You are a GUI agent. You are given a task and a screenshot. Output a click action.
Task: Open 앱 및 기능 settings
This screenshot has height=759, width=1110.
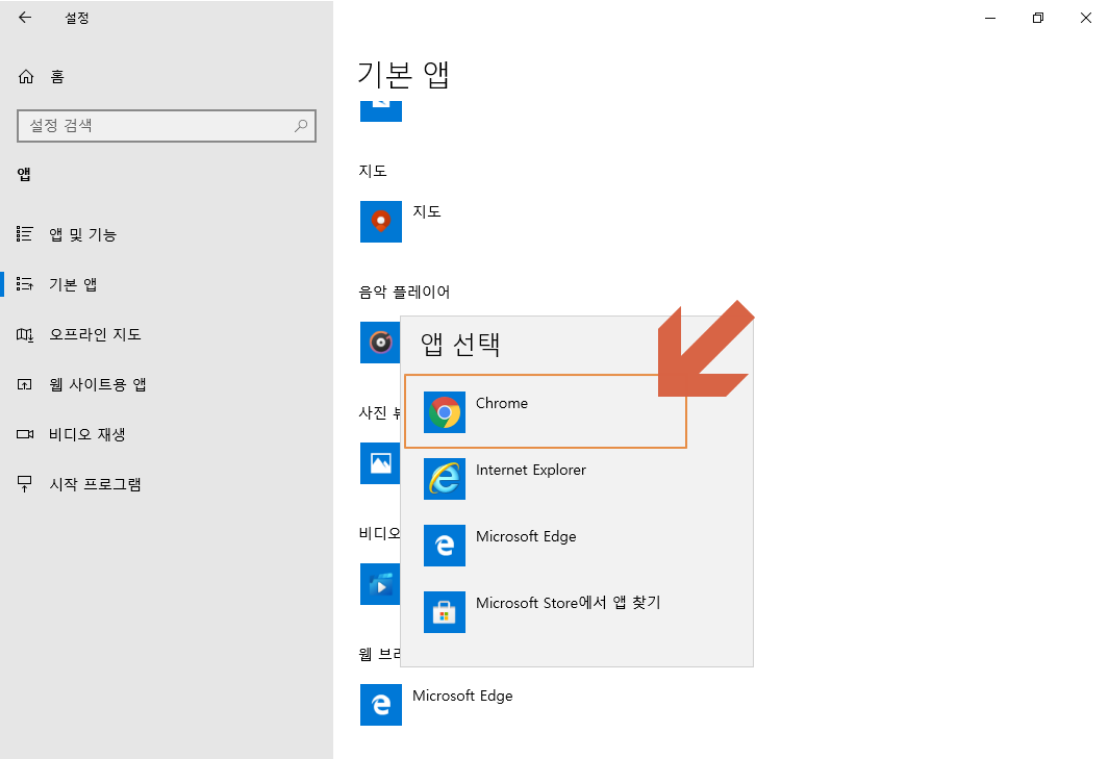point(166,234)
